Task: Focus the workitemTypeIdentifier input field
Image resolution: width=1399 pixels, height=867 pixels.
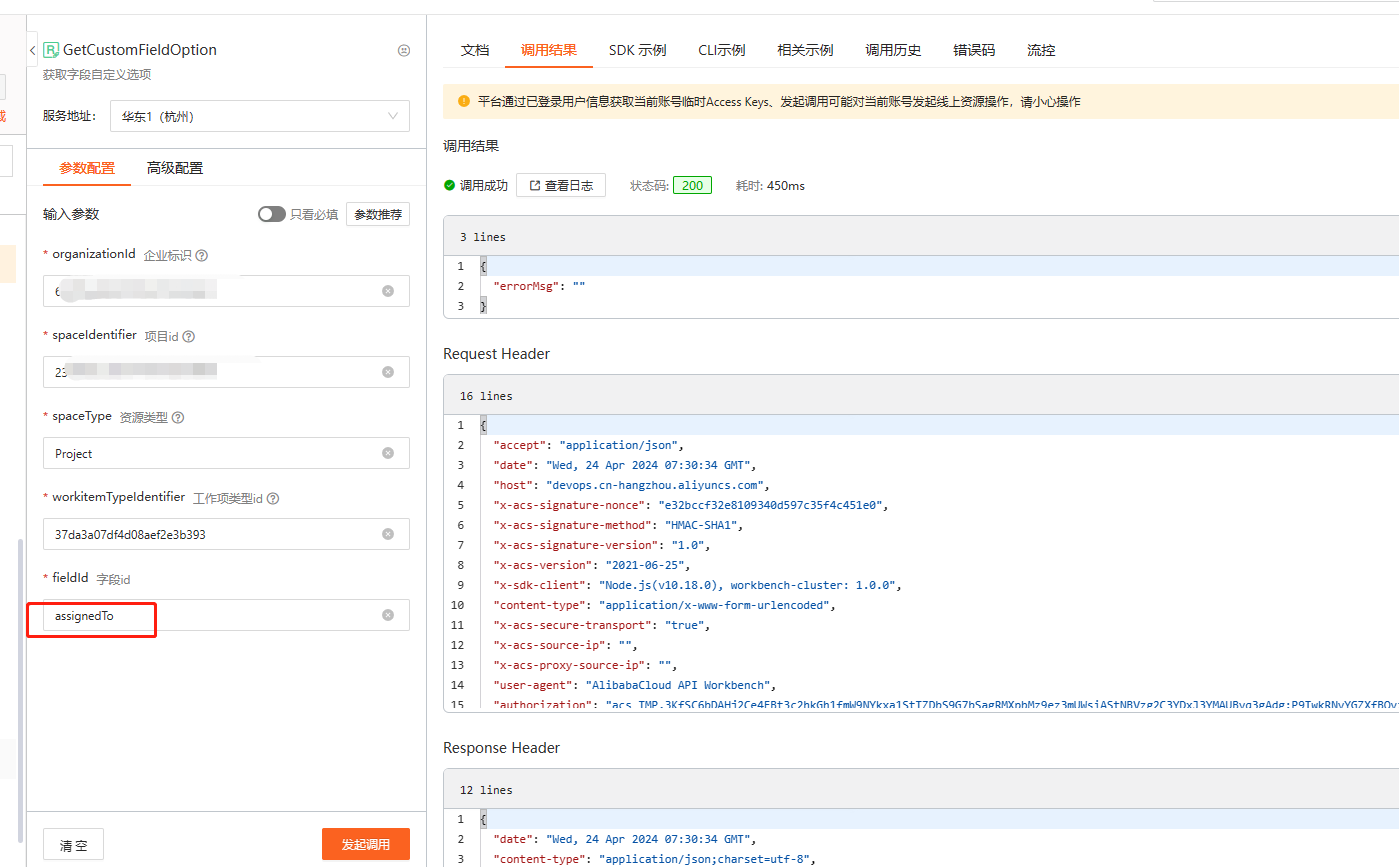Action: point(226,534)
